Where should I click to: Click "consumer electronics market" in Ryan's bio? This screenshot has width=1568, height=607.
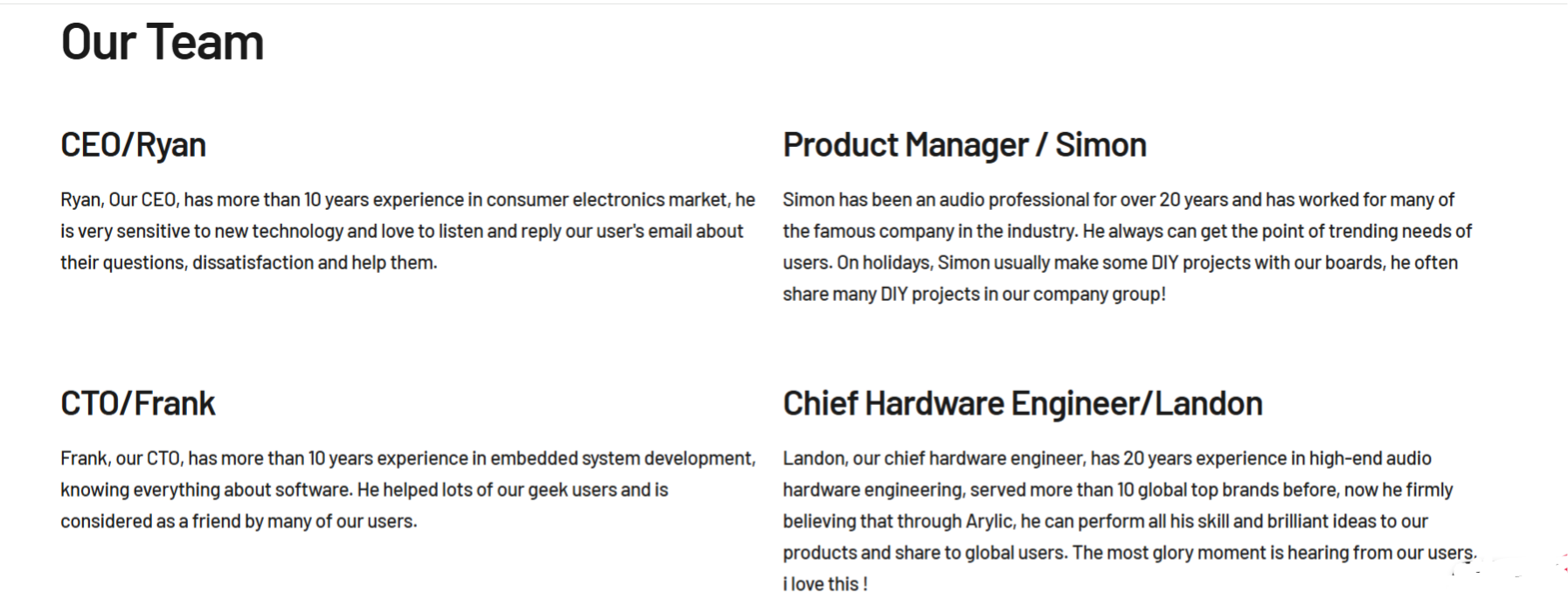pos(607,199)
